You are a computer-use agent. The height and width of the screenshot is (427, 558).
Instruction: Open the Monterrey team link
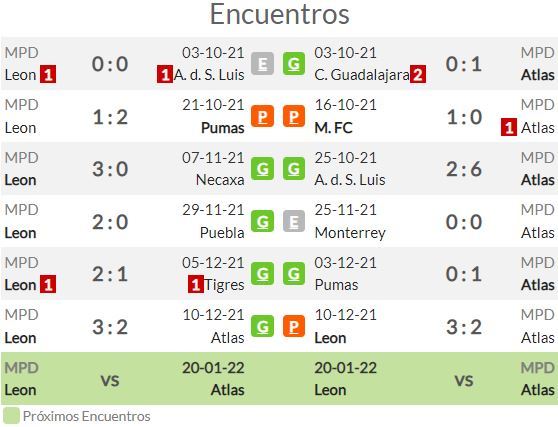[350, 233]
